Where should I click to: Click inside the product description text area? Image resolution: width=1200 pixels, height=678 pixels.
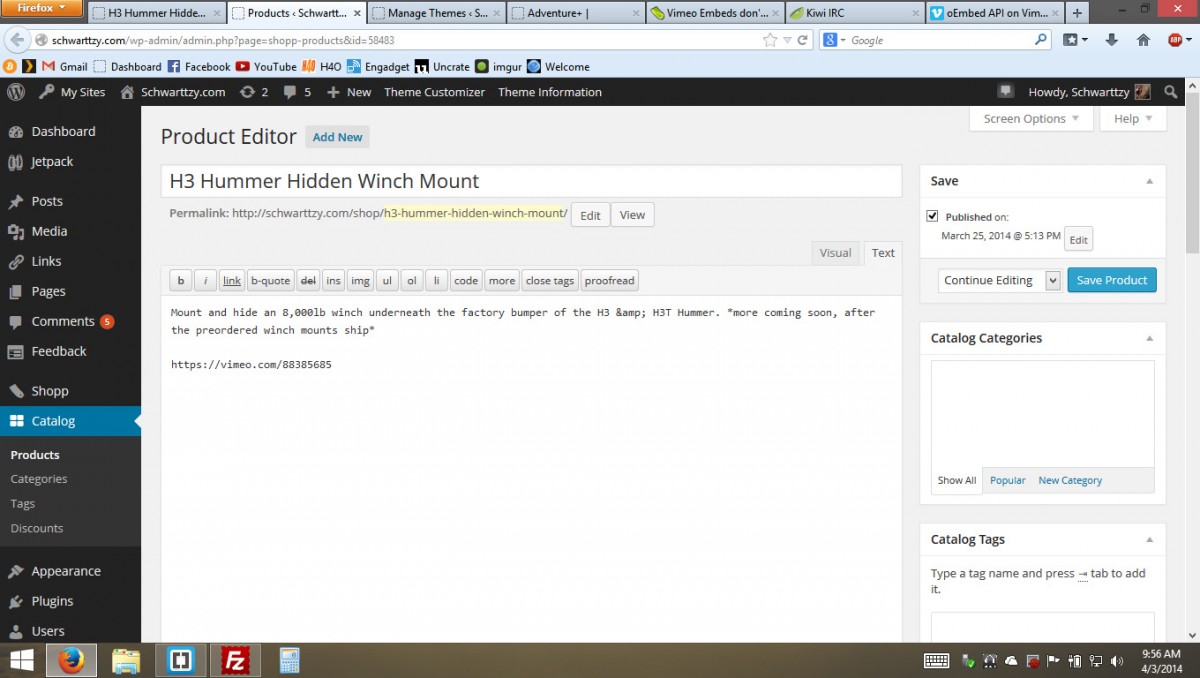(531, 470)
